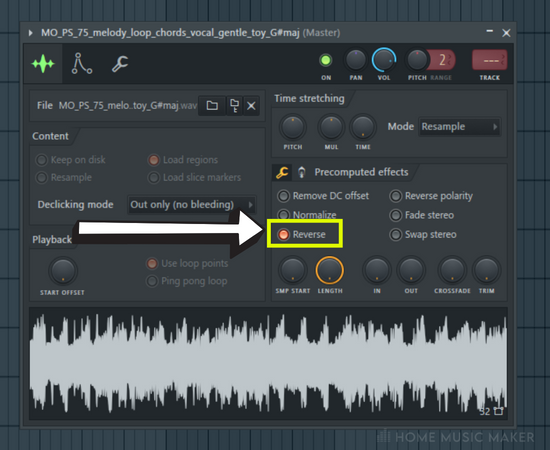Adjust the channel PITCH knob

[417, 60]
